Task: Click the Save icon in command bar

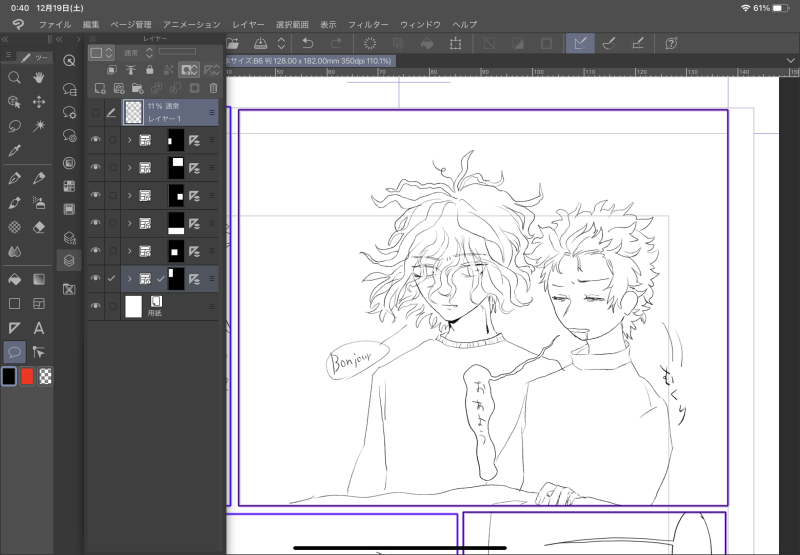Action: pos(260,43)
